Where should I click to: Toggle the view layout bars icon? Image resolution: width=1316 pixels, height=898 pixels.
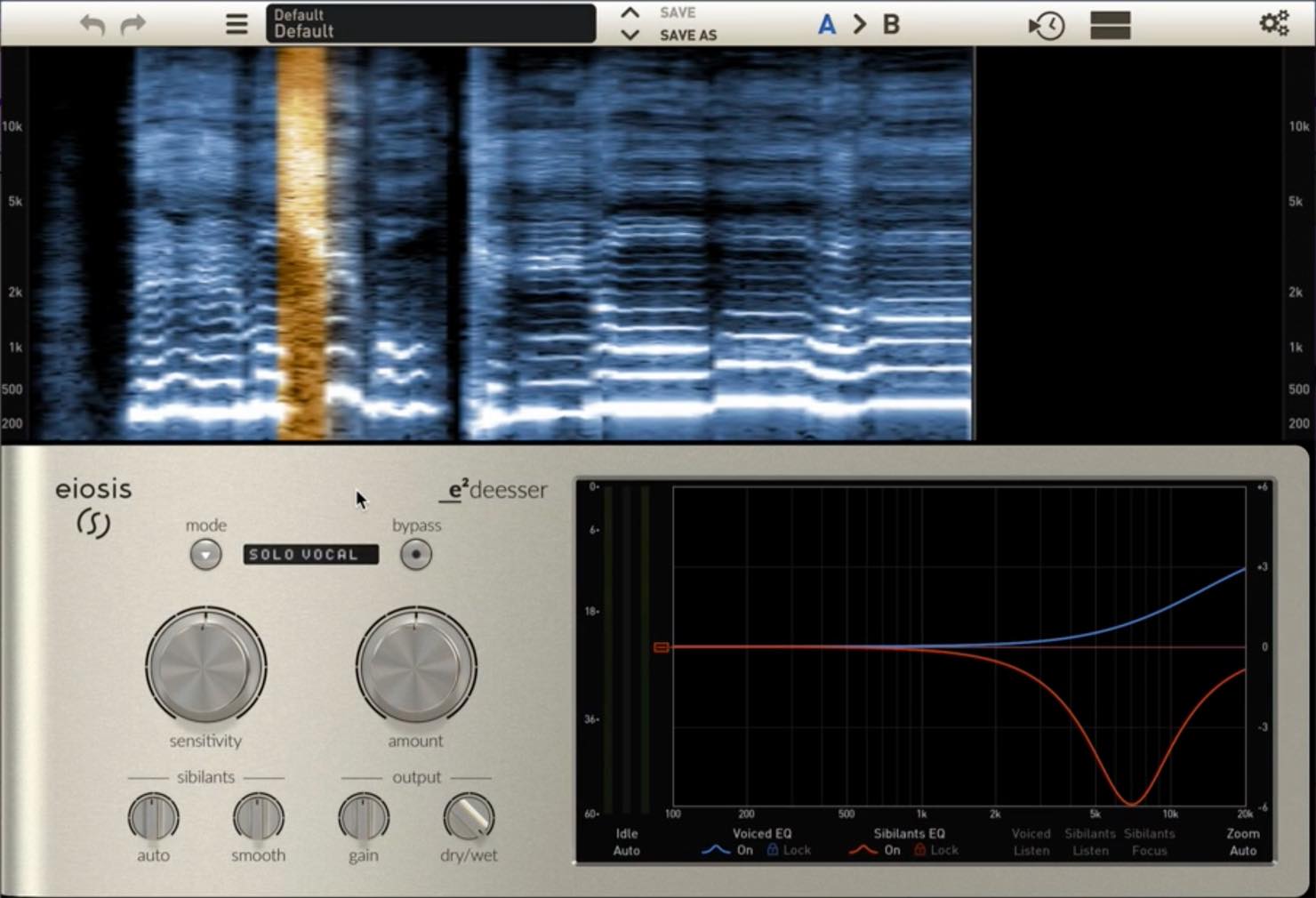(x=1110, y=25)
